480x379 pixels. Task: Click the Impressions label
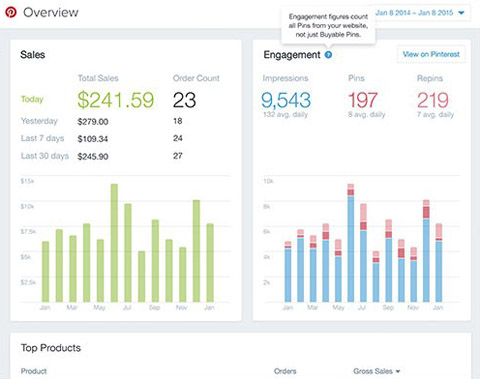tap(285, 78)
